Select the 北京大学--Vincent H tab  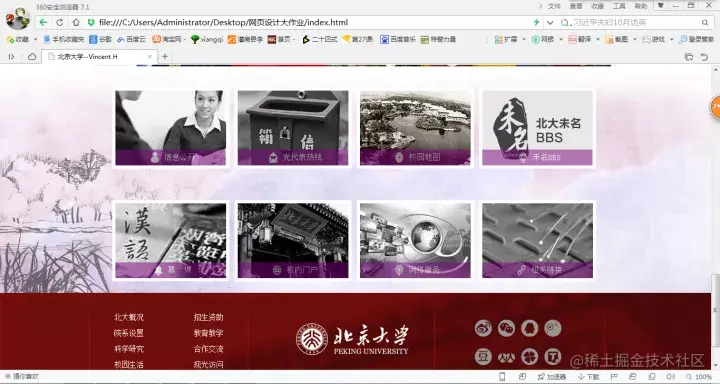tap(100, 56)
